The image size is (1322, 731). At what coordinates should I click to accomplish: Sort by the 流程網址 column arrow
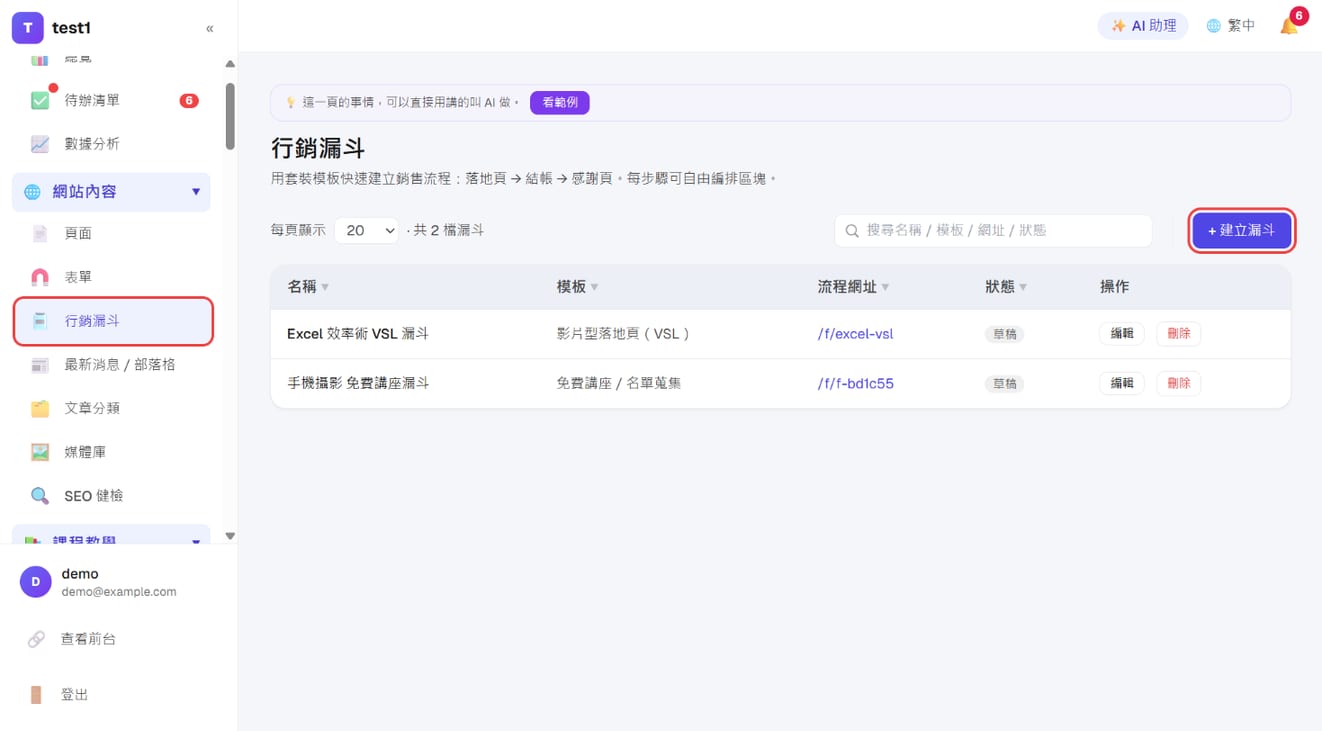pos(885,287)
